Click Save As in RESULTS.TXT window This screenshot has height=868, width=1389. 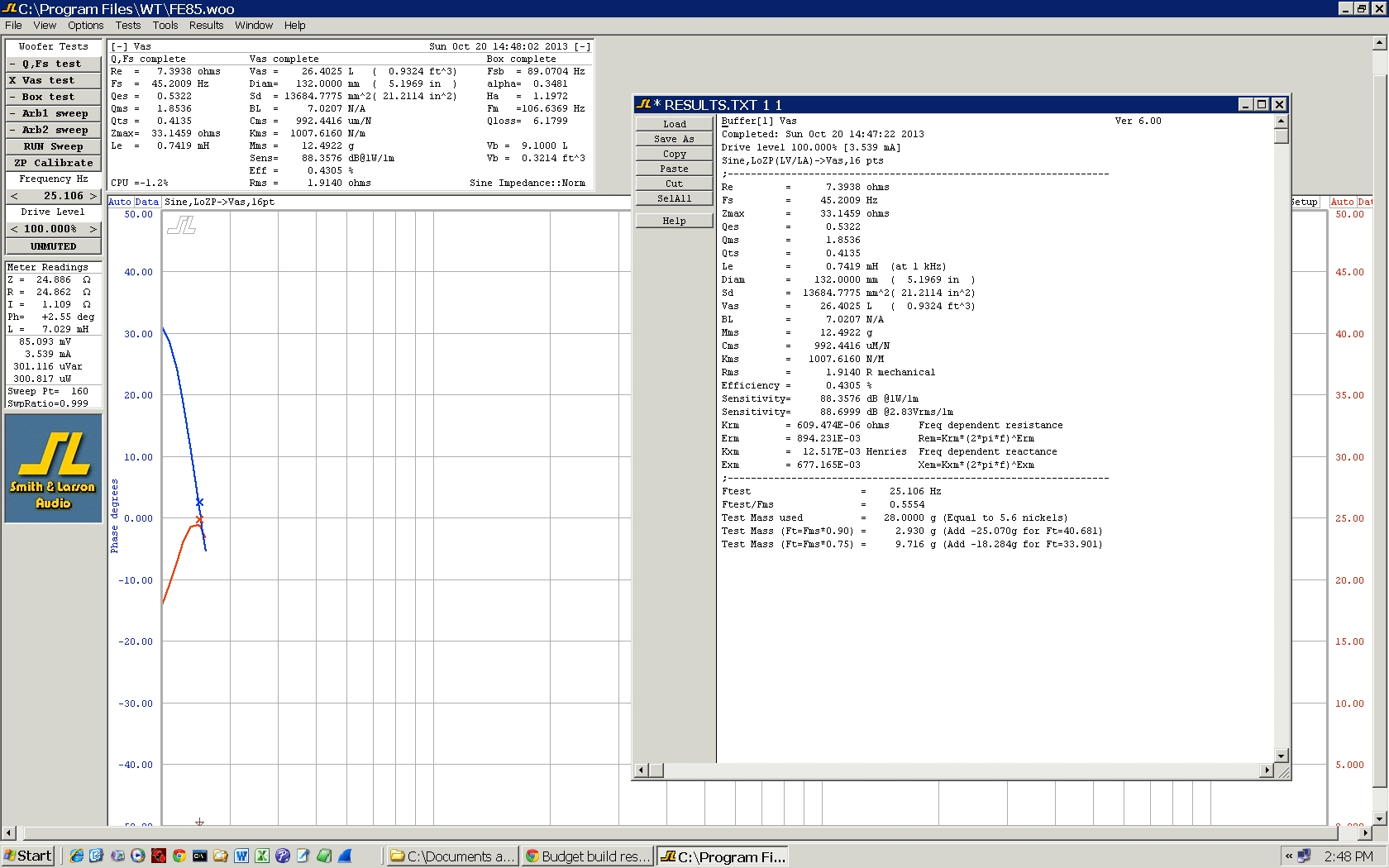(x=674, y=139)
